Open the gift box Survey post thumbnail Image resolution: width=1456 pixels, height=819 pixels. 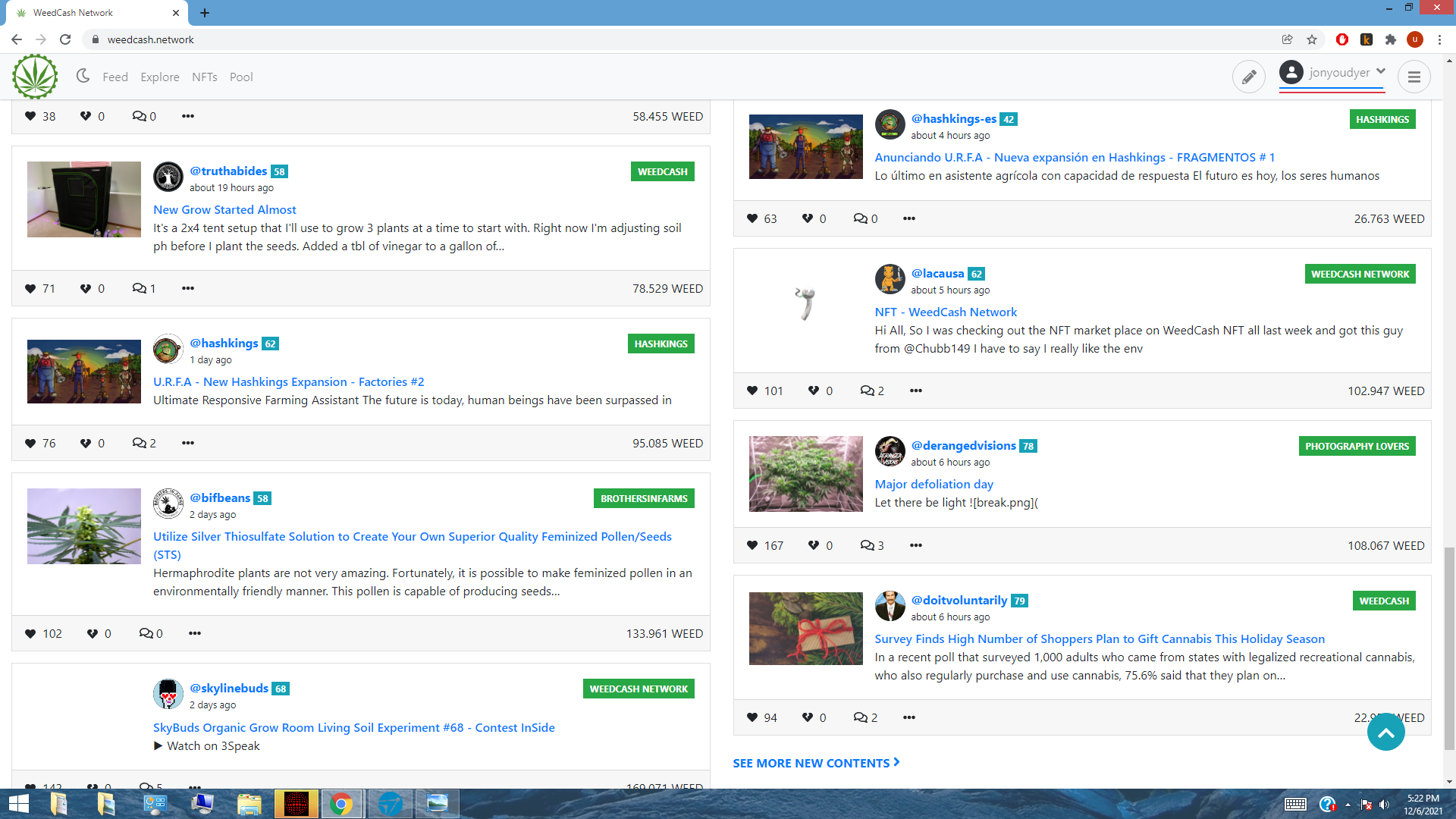point(805,629)
